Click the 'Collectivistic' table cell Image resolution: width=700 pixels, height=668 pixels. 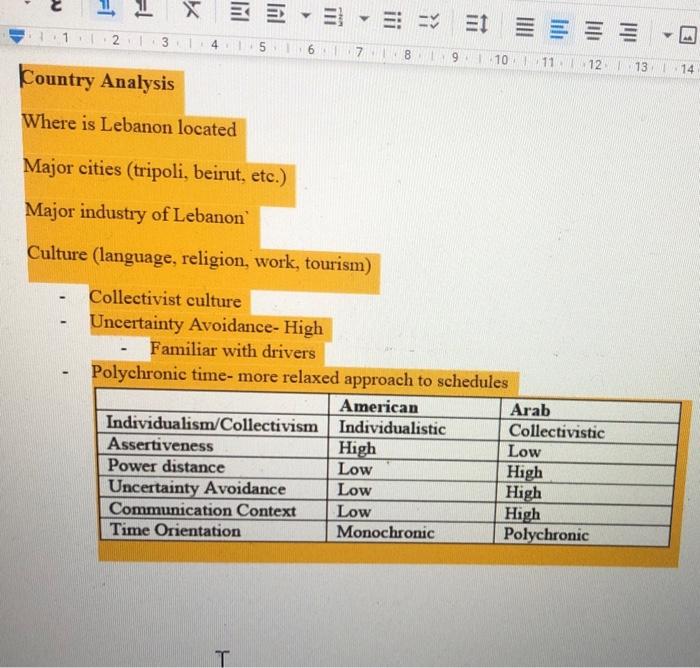(x=557, y=431)
